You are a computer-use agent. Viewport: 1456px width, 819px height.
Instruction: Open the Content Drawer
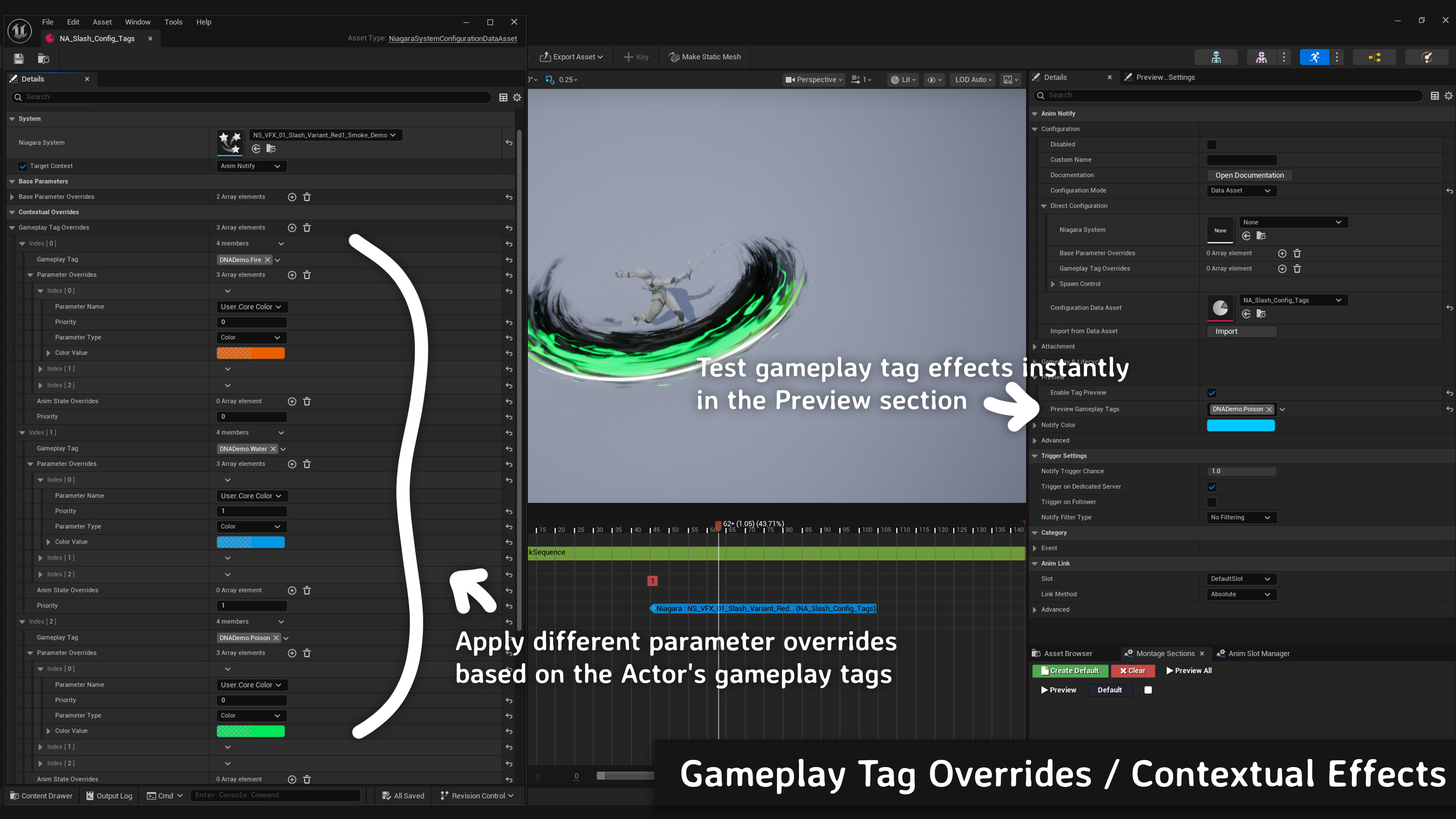[x=41, y=795]
